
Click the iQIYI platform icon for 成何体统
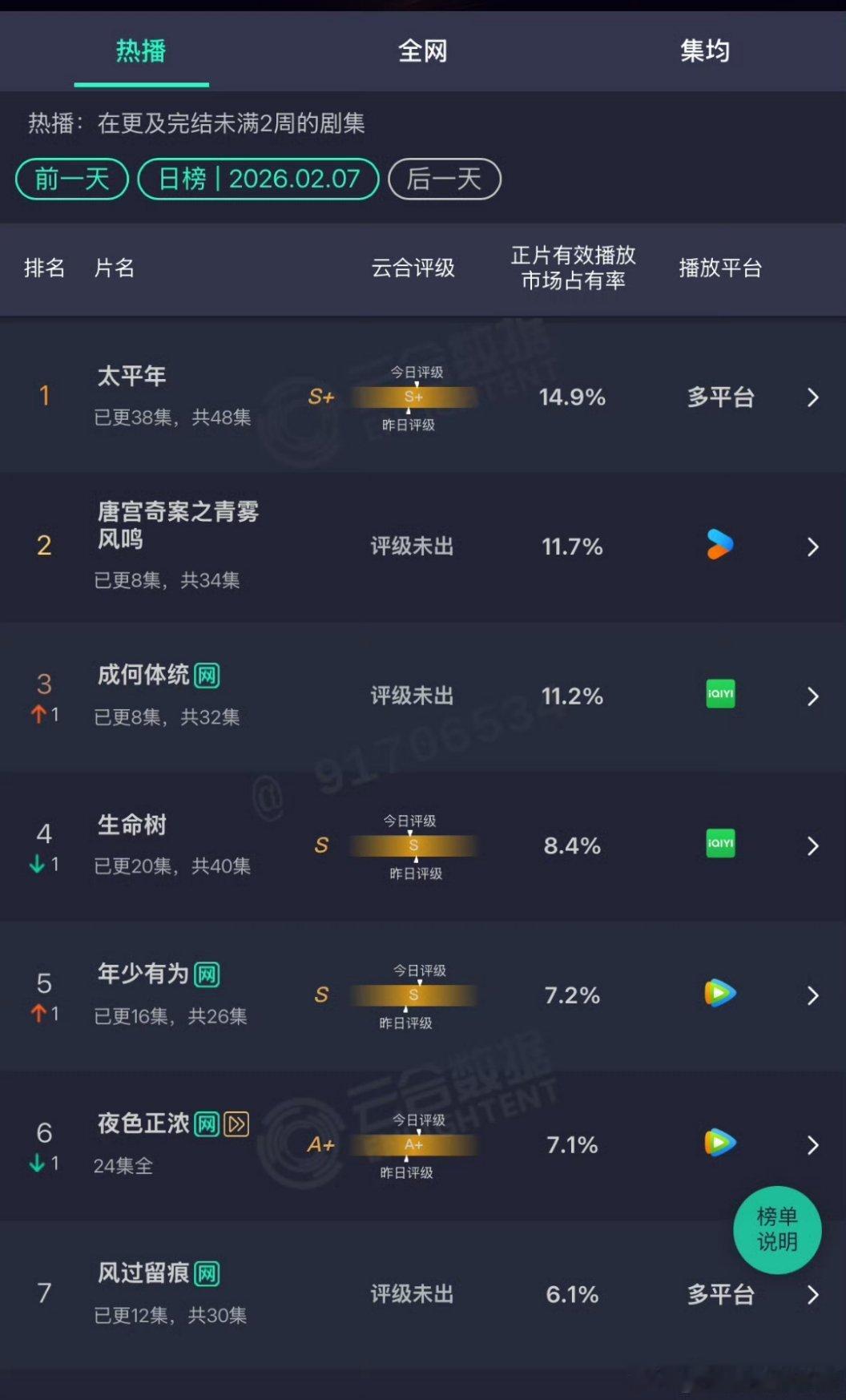pos(719,695)
